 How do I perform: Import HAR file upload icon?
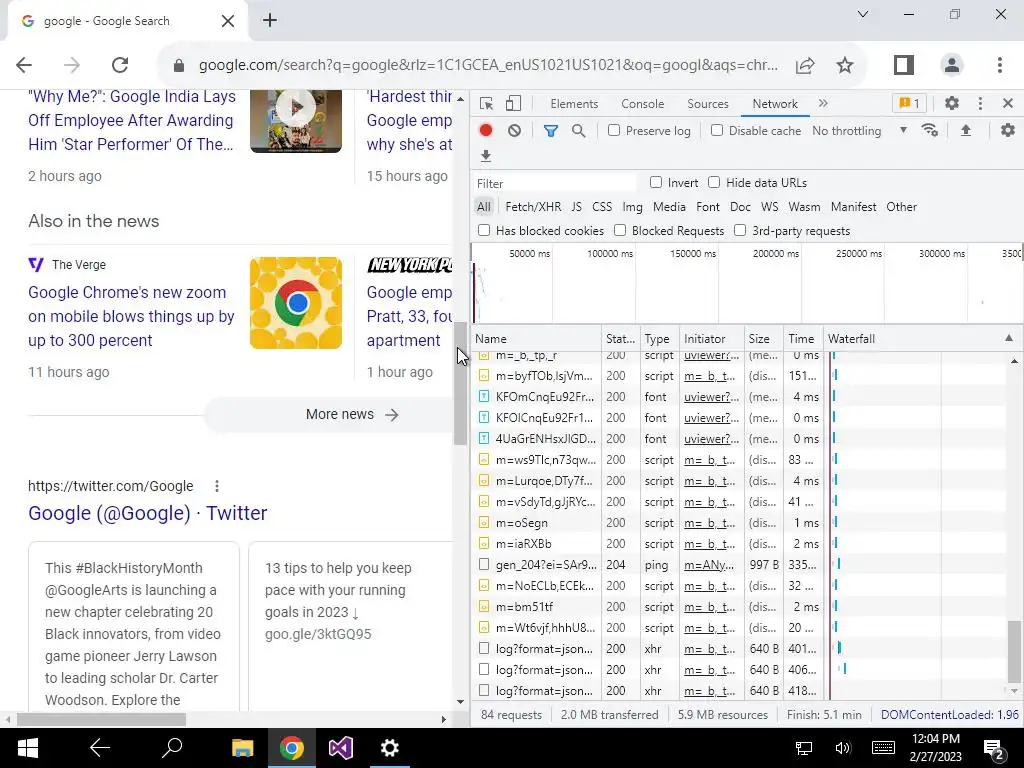click(x=966, y=130)
